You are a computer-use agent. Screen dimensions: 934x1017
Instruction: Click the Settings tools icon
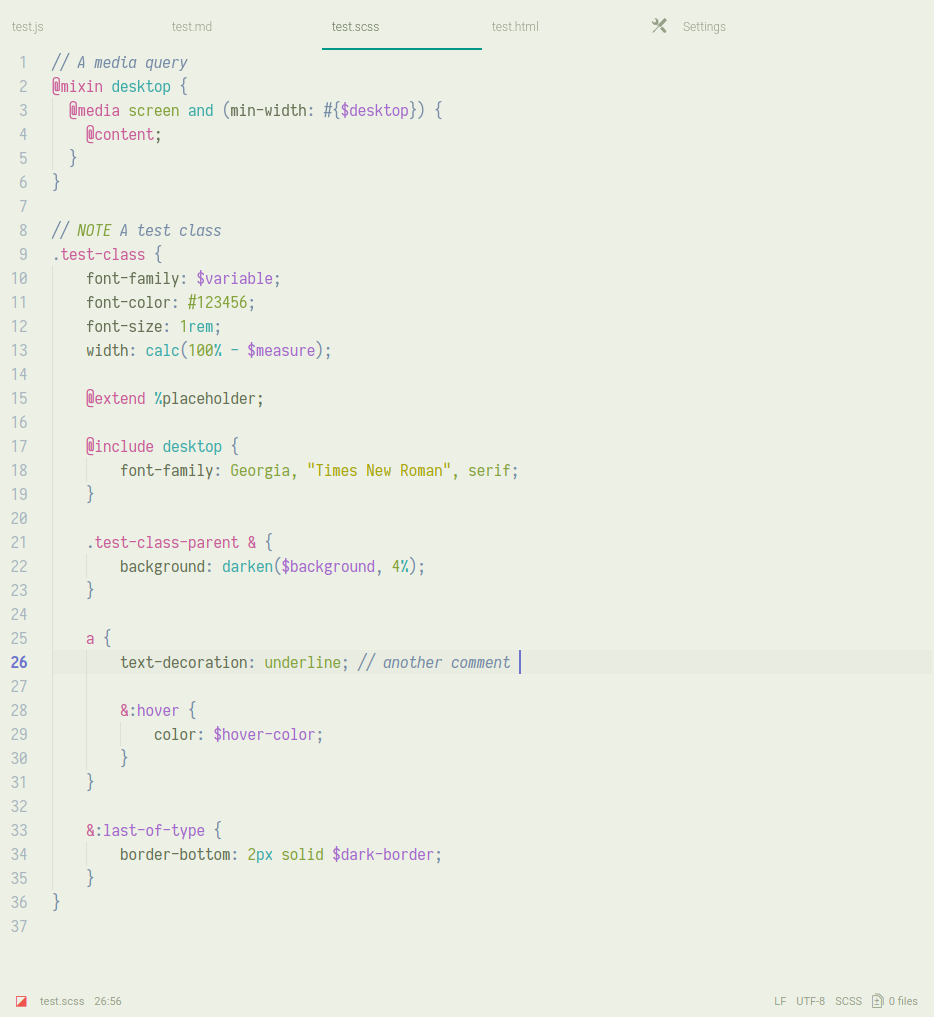point(659,26)
